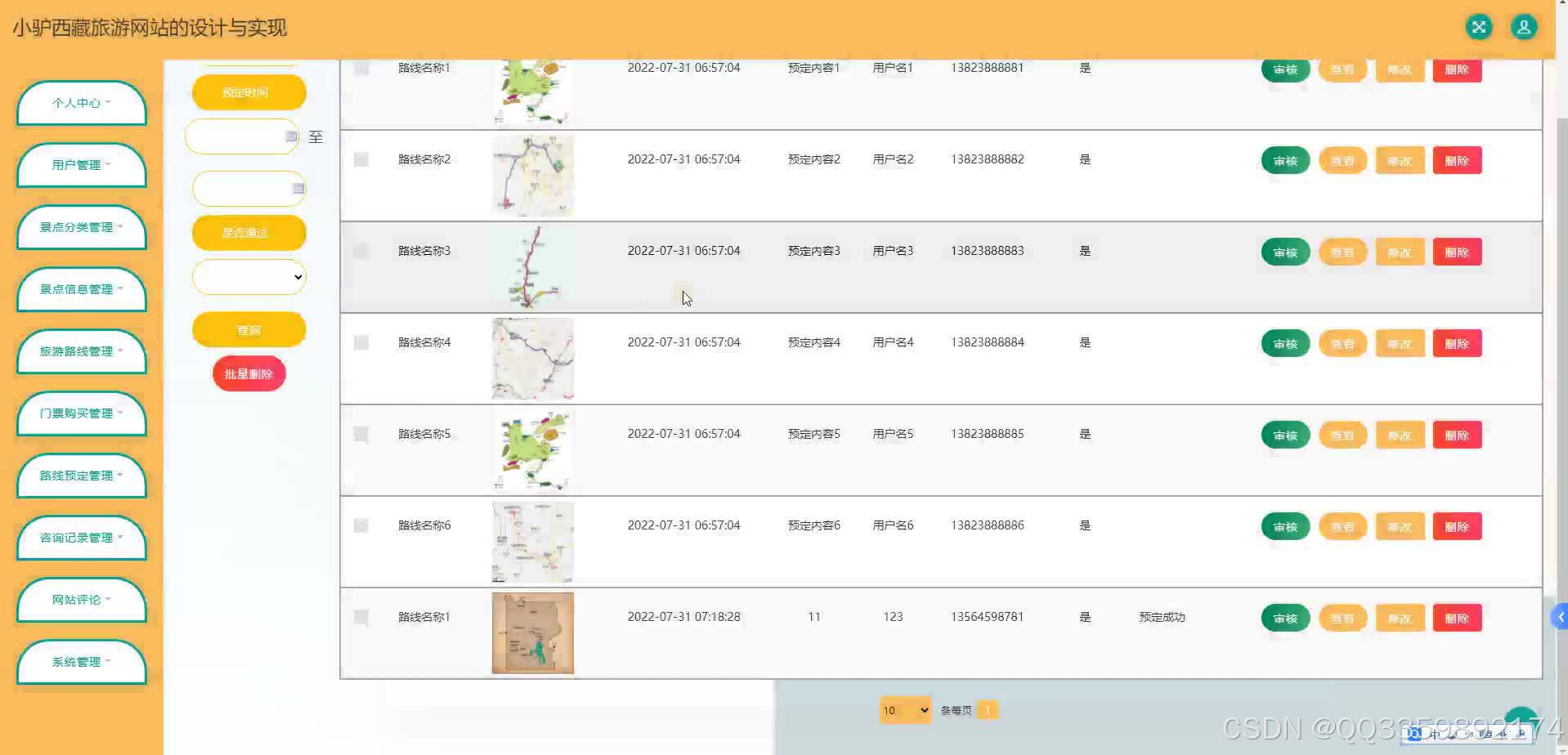Expand 路线预定管理 sidebar menu
Viewport: 1568px width, 755px height.
pyautogui.click(x=82, y=476)
